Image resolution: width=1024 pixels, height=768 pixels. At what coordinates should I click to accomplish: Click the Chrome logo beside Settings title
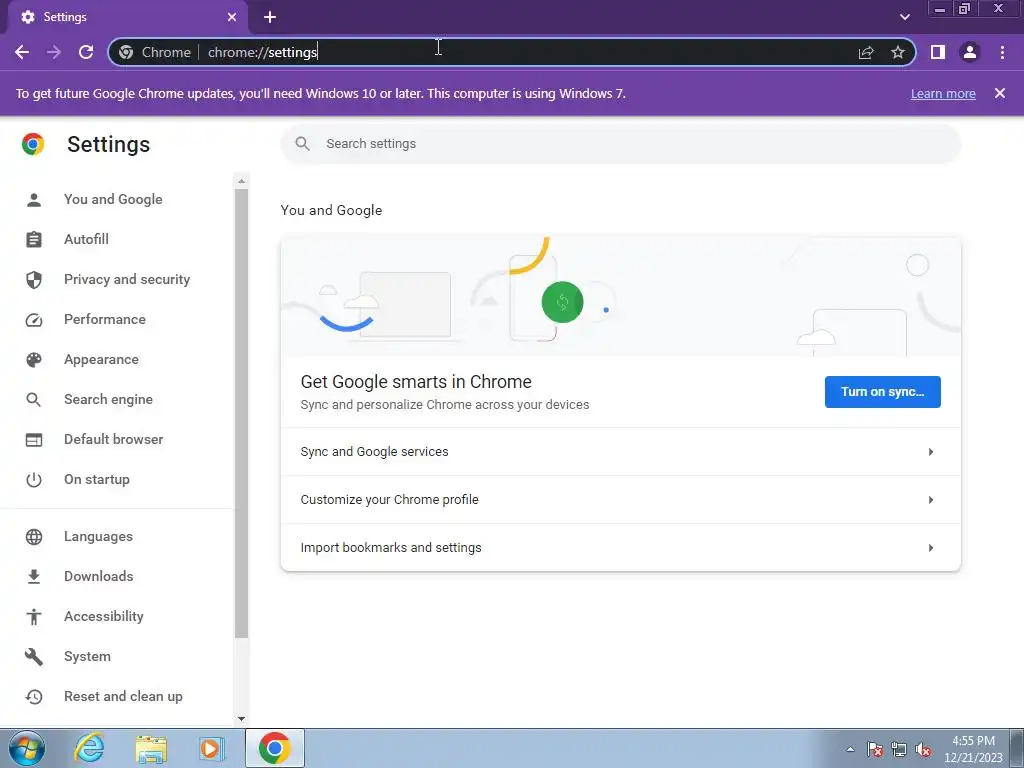tap(33, 144)
